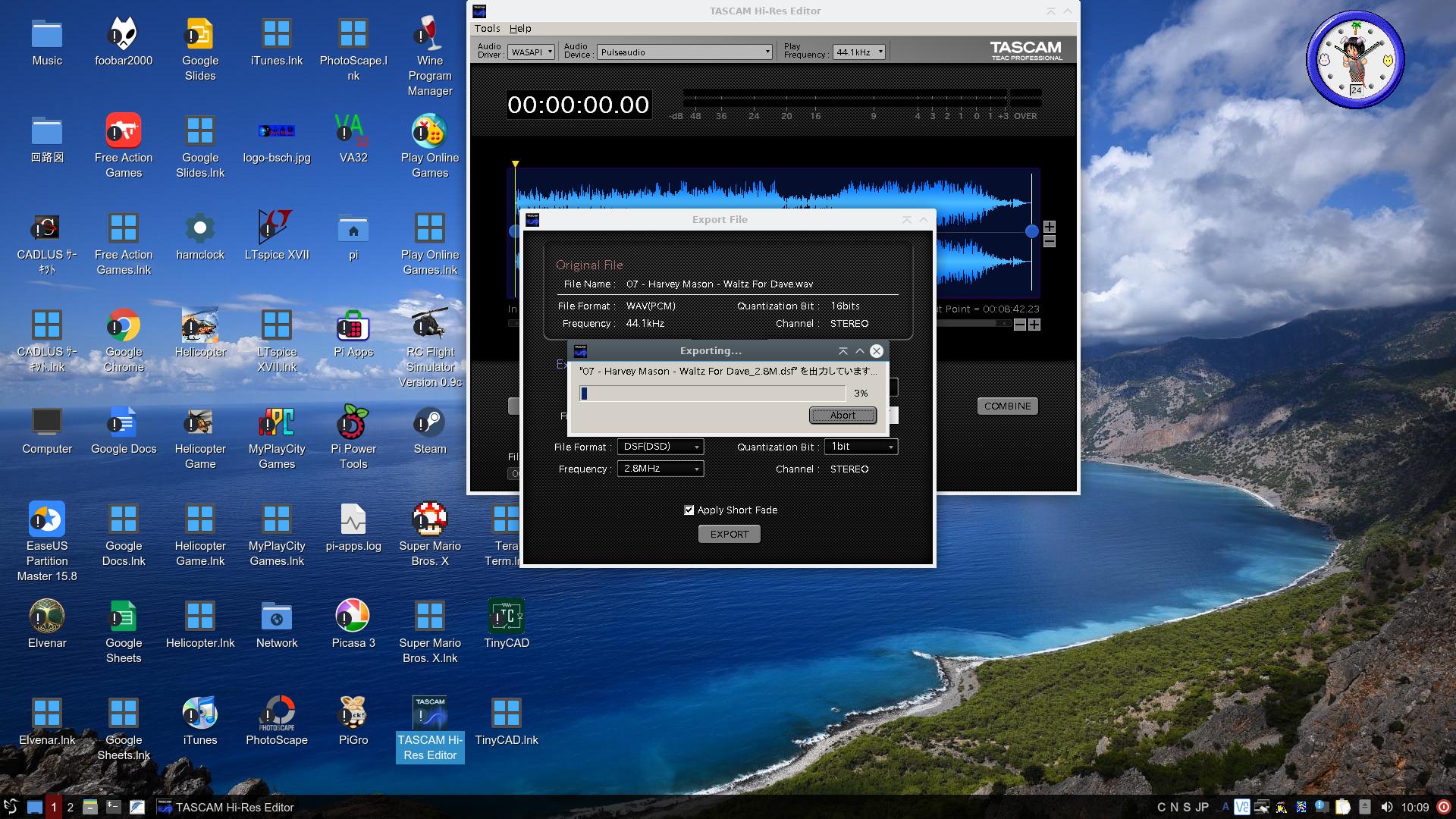
Task: Open the Tools menu
Action: coord(487,28)
